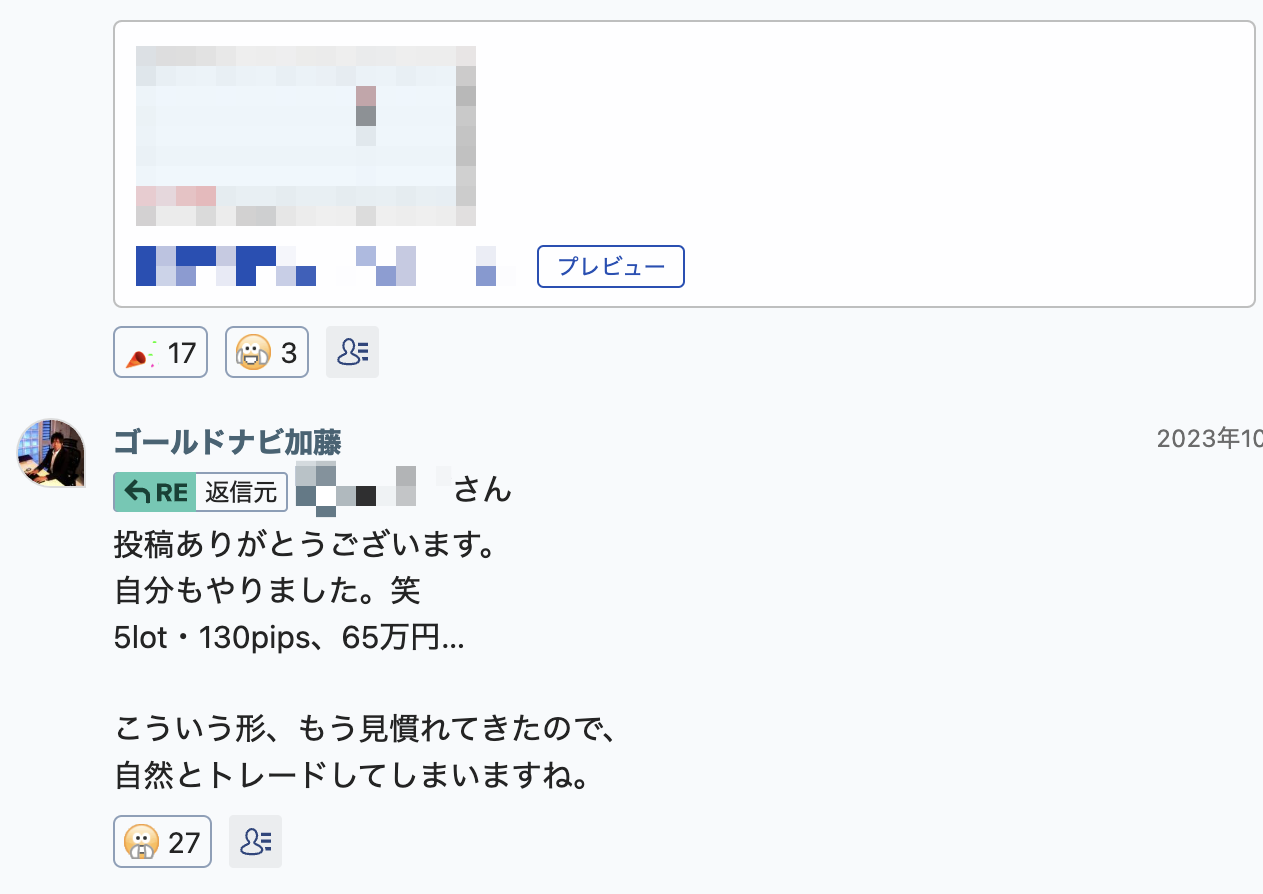Show reactors list beside the 3 reaction
The height and width of the screenshot is (894, 1263).
click(x=352, y=352)
